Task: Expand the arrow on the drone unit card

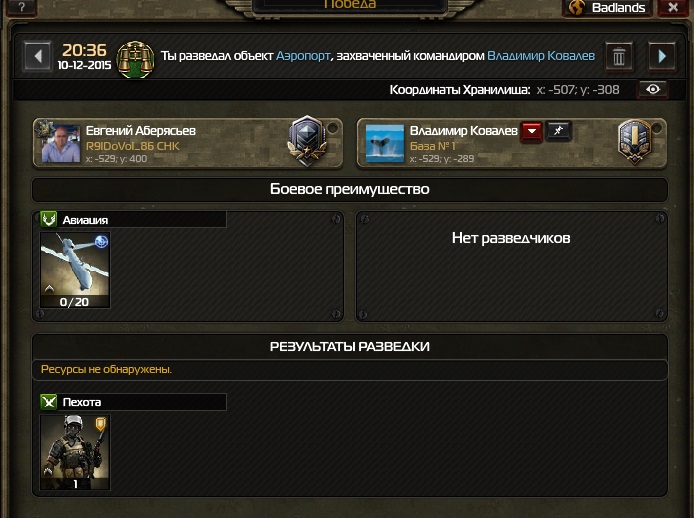Action: (x=50, y=289)
